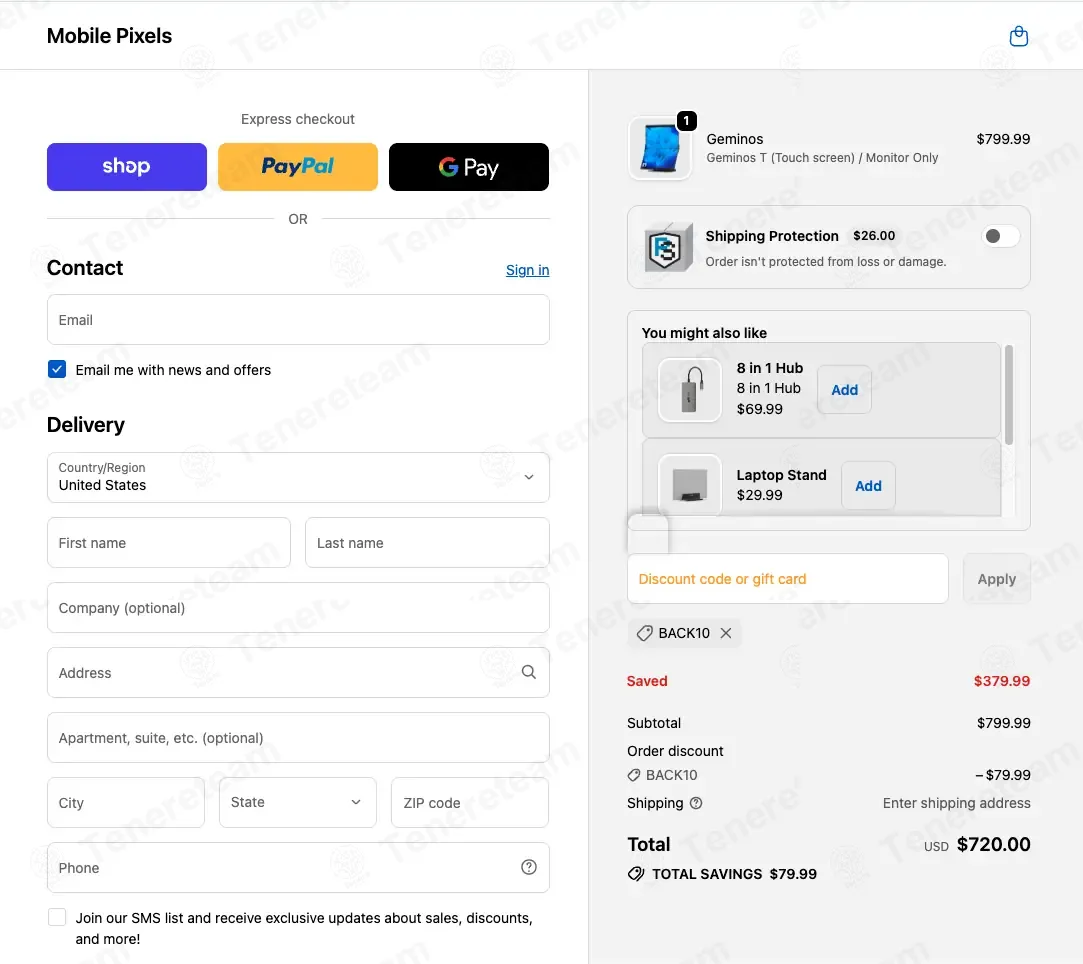1083x964 pixels.
Task: Click the Laptop Stand $29.99 price
Action: 759,495
